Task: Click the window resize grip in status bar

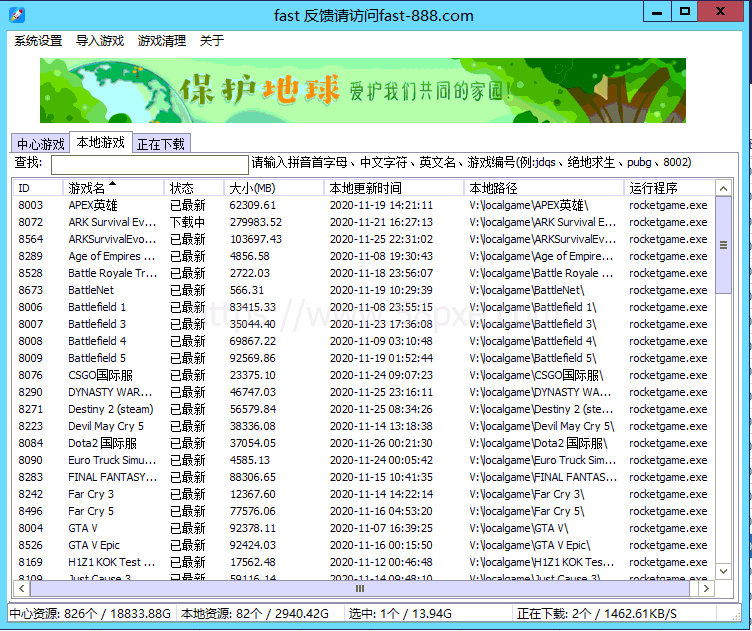Action: point(737,616)
